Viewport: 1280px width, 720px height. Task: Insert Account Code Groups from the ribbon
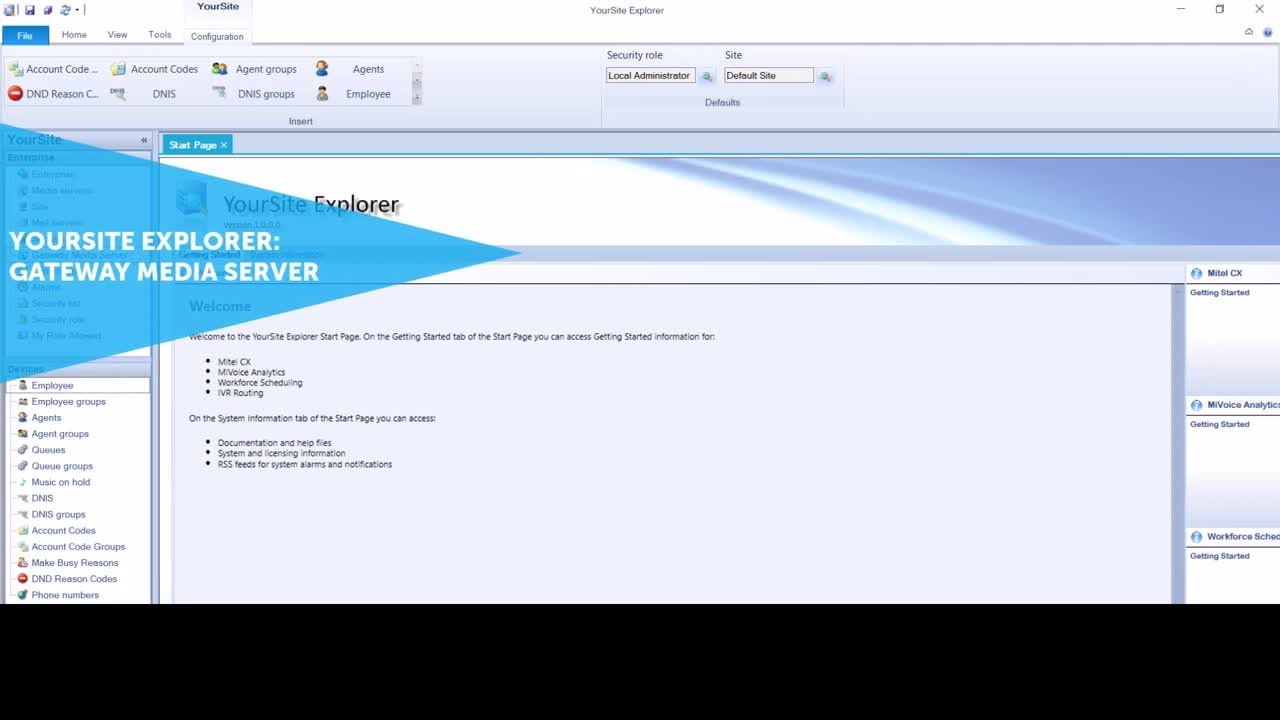pyautogui.click(x=54, y=69)
